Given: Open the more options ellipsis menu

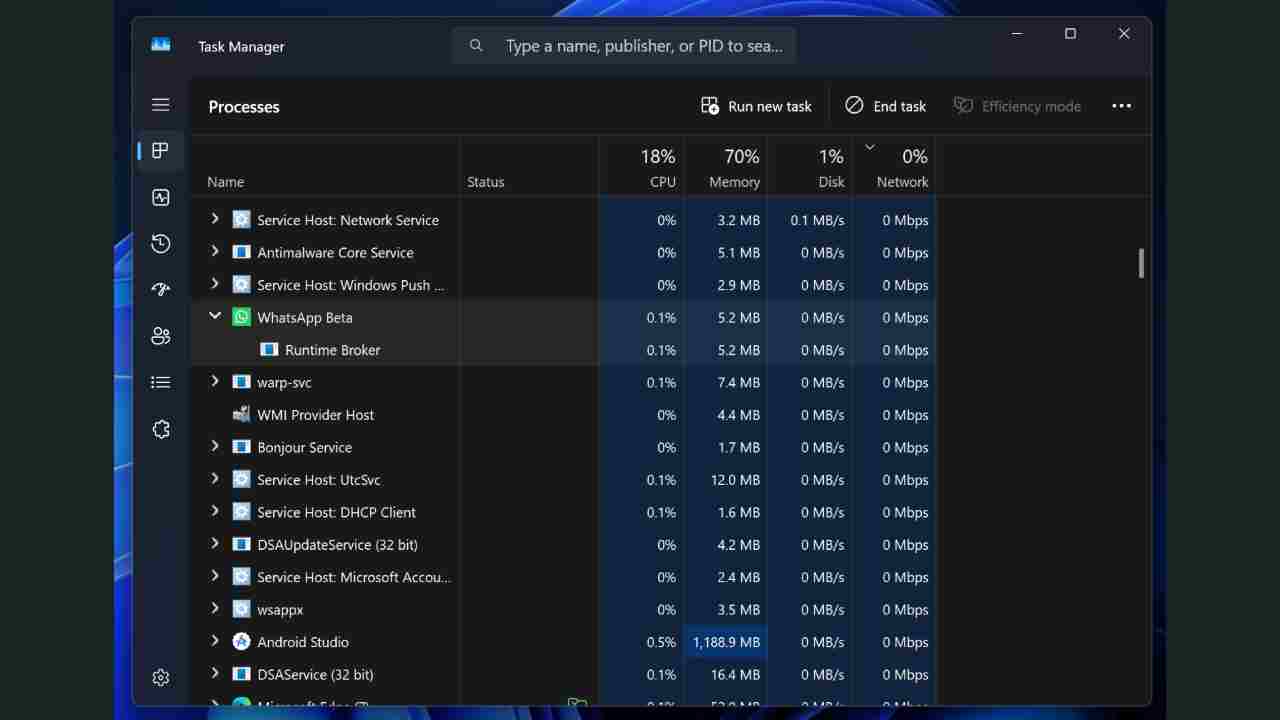Looking at the screenshot, I should (x=1121, y=106).
